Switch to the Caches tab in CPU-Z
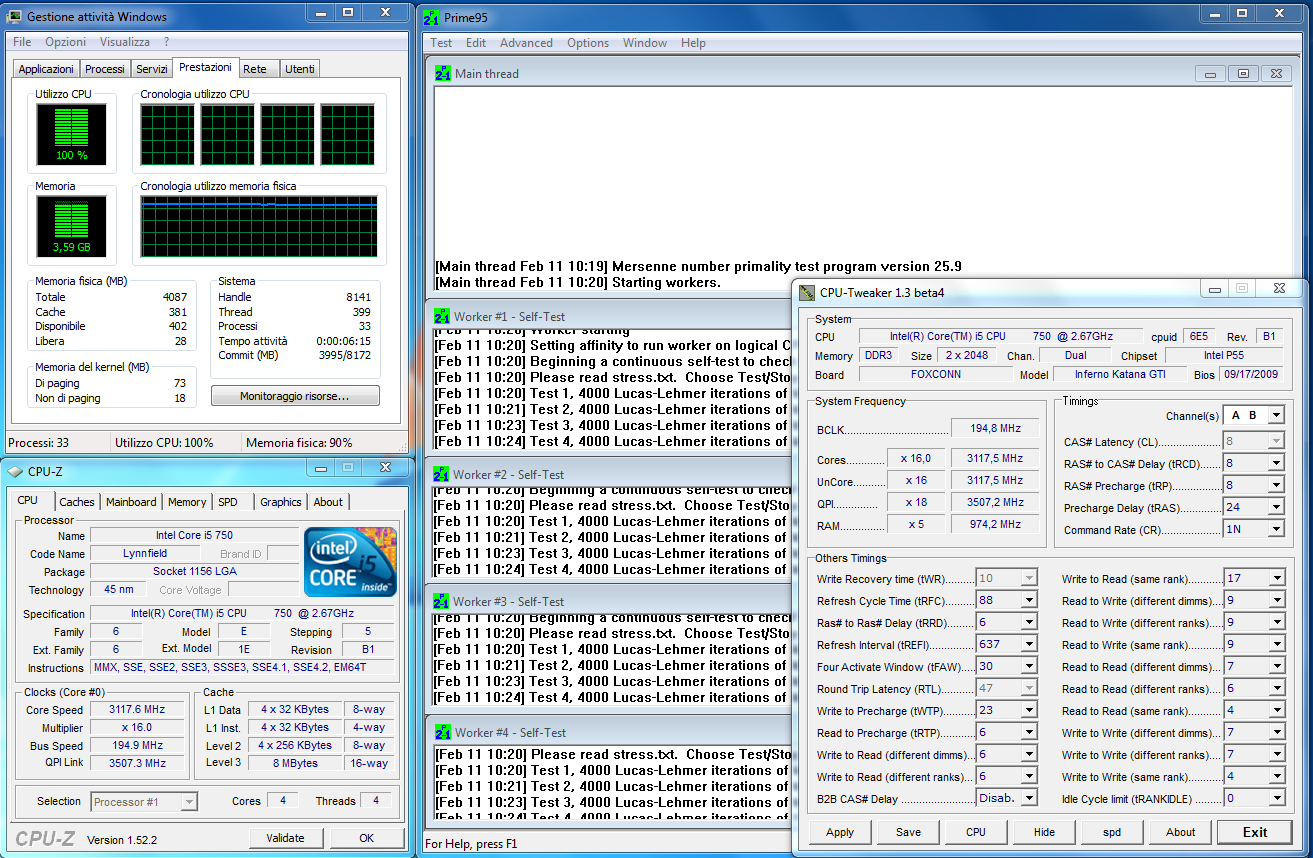This screenshot has height=858, width=1313. (x=77, y=502)
